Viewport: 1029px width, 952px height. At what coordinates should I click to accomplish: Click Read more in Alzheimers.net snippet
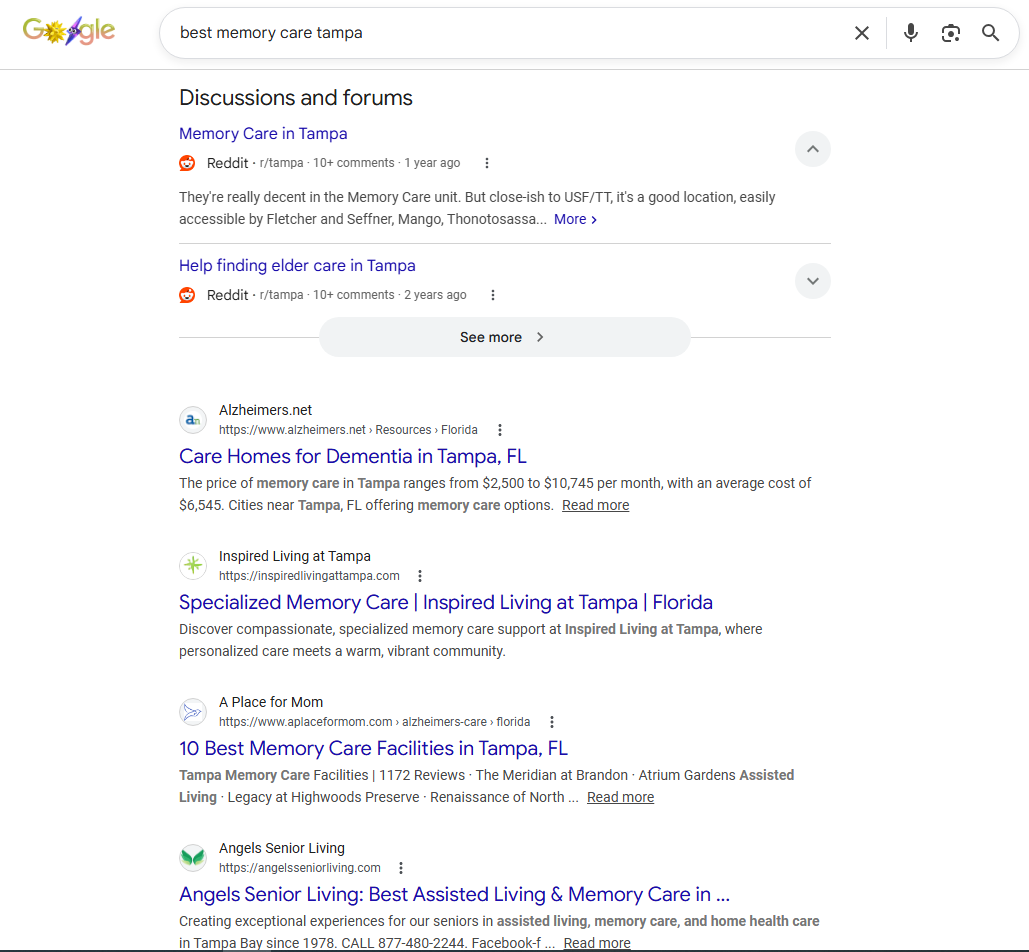[x=595, y=505]
